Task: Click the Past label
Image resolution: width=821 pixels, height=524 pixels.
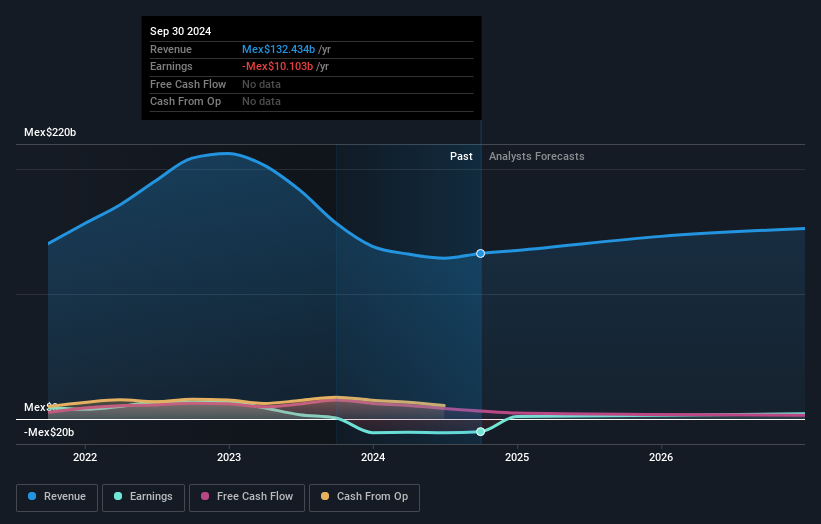Action: coord(461,156)
